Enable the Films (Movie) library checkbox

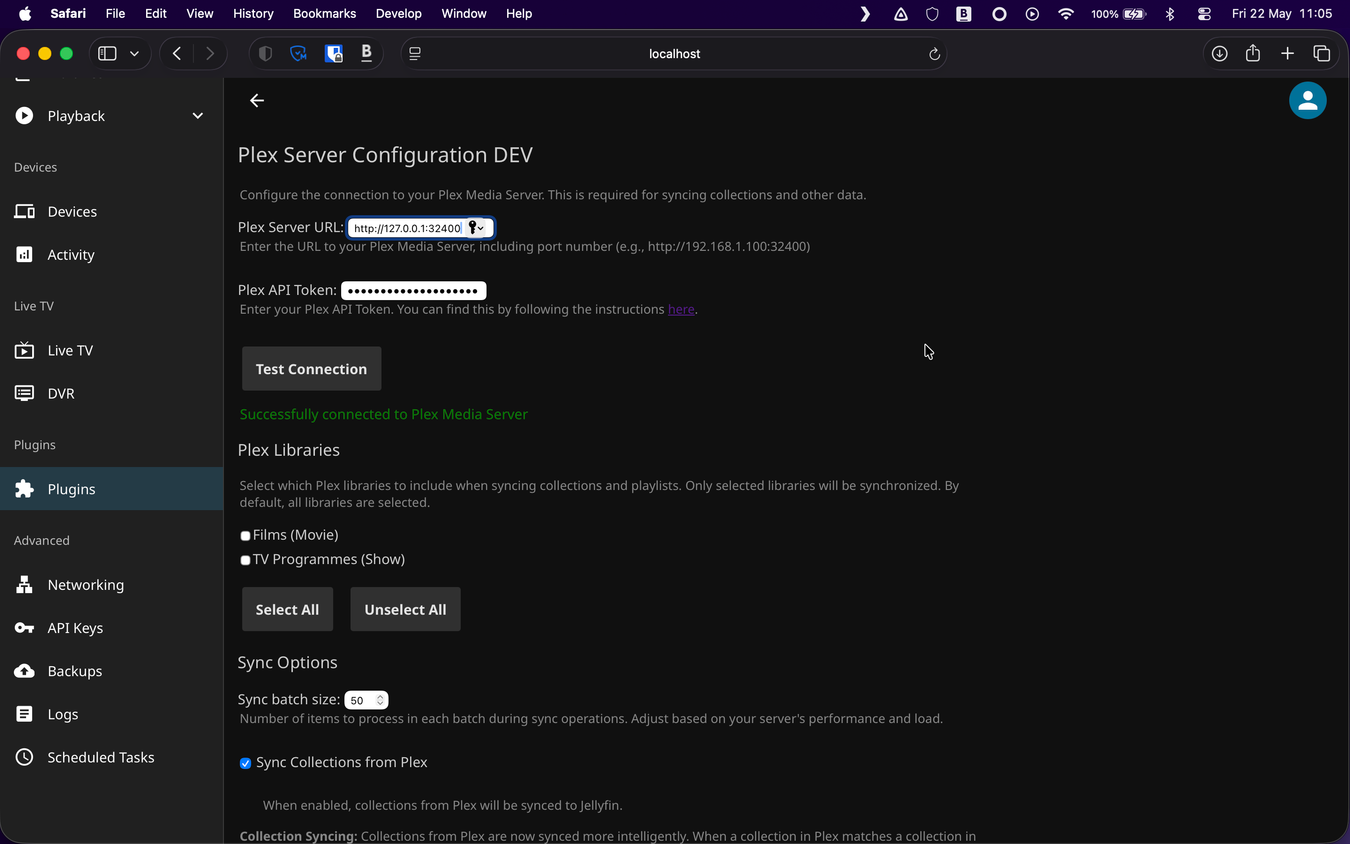pyautogui.click(x=245, y=536)
